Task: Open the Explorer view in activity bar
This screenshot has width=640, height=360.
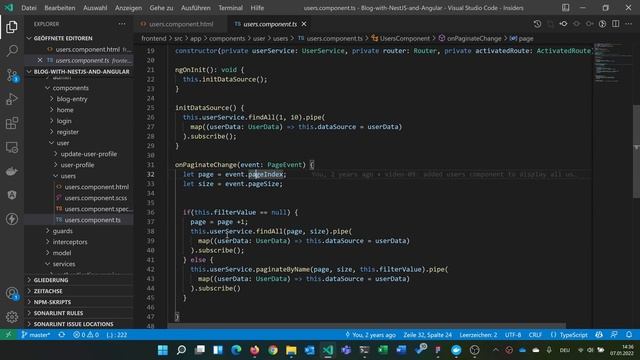Action: pos(12,27)
